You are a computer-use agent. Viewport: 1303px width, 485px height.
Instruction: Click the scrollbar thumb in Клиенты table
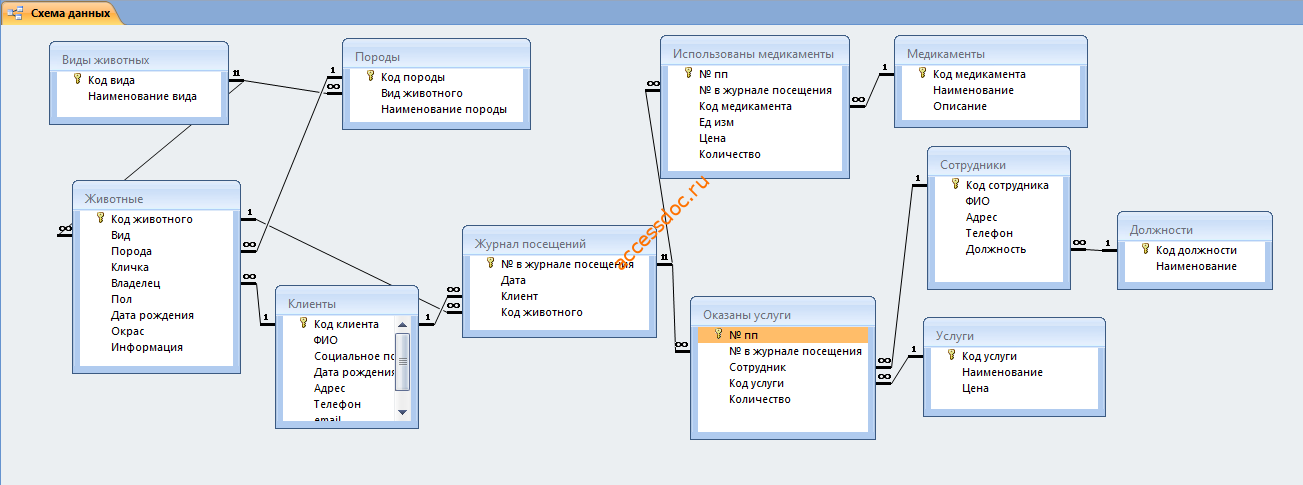(402, 361)
